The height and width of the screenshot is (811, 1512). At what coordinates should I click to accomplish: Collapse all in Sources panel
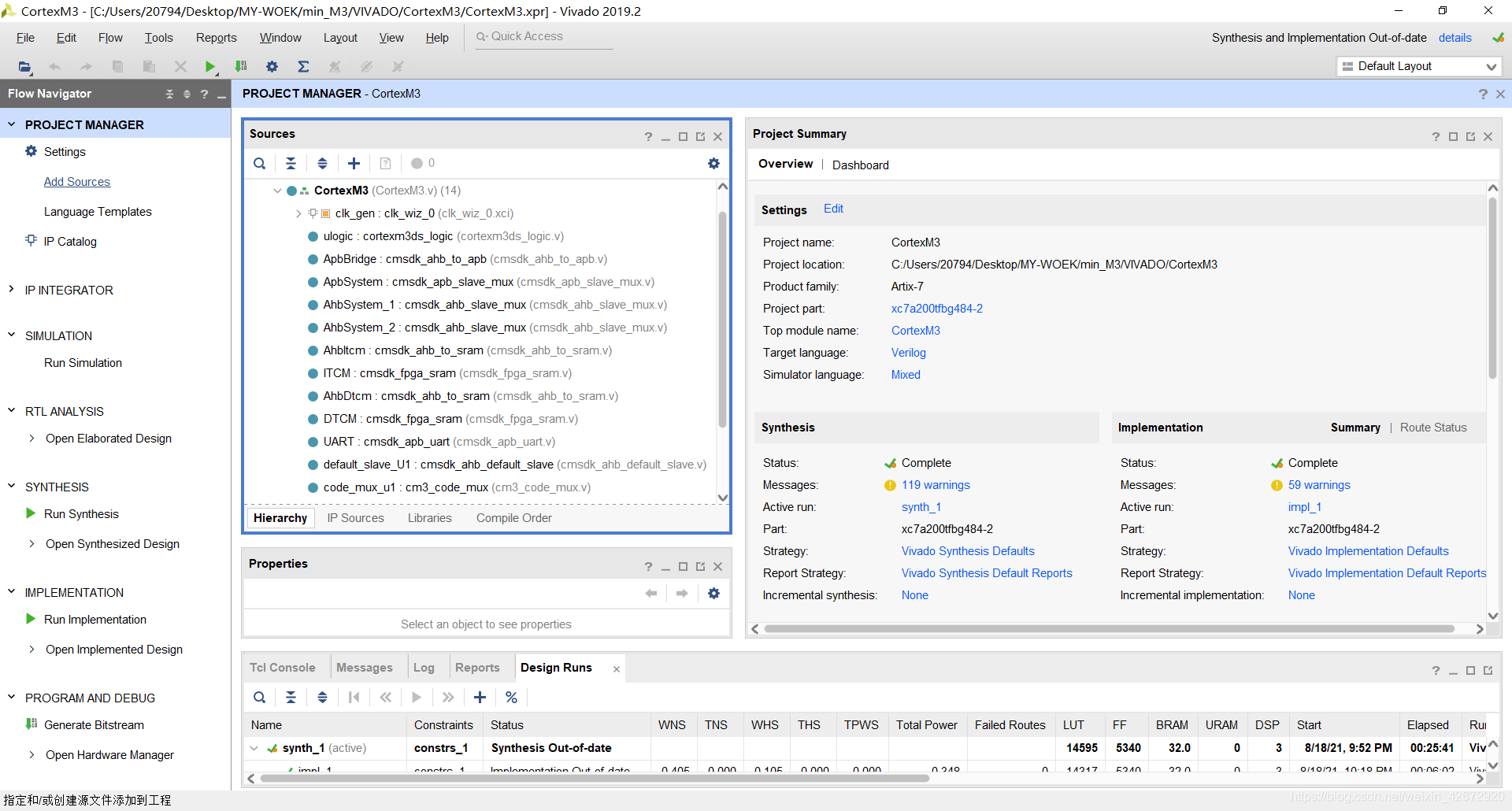(291, 164)
